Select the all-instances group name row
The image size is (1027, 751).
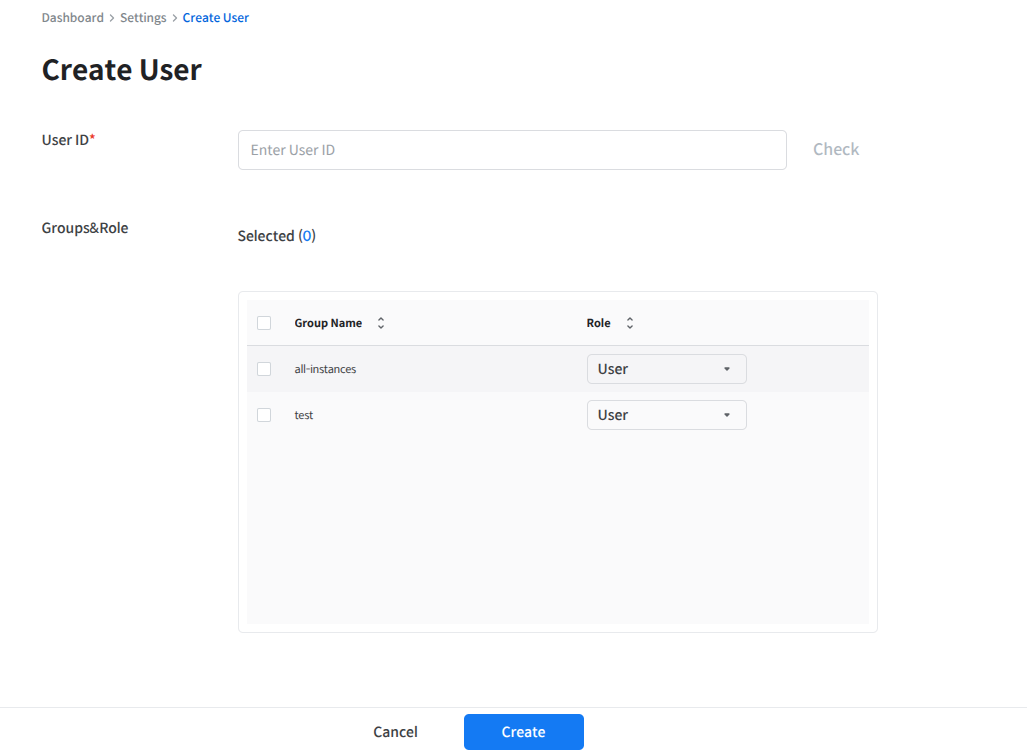tap(325, 369)
